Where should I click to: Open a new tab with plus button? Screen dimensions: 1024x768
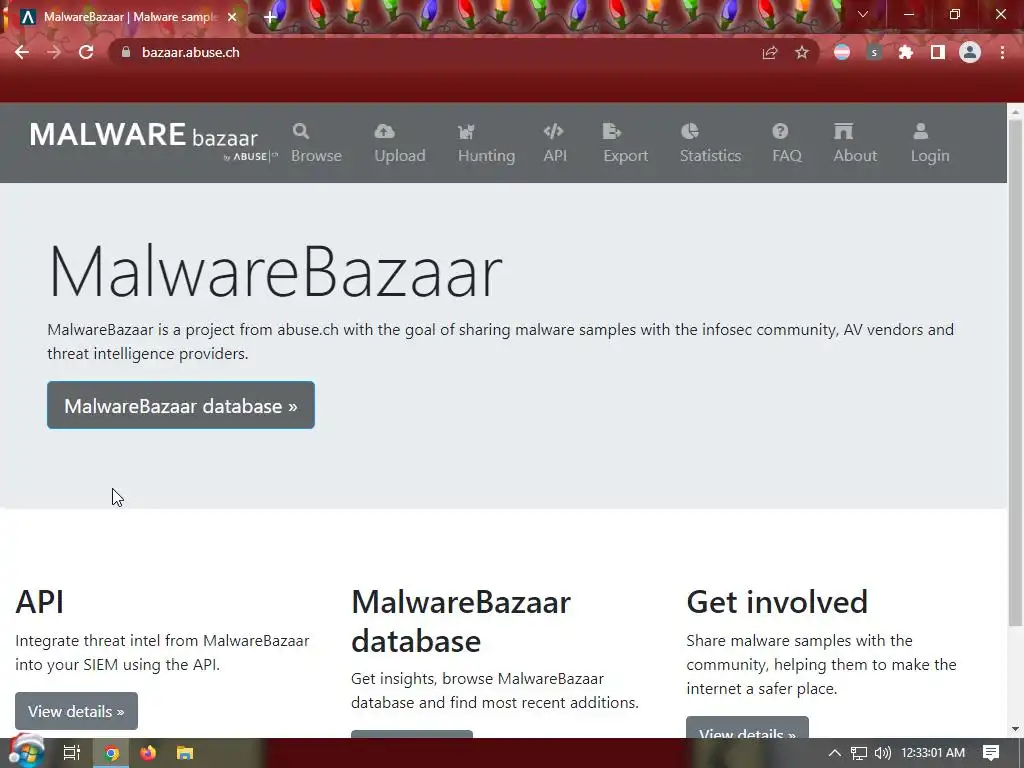tap(270, 18)
